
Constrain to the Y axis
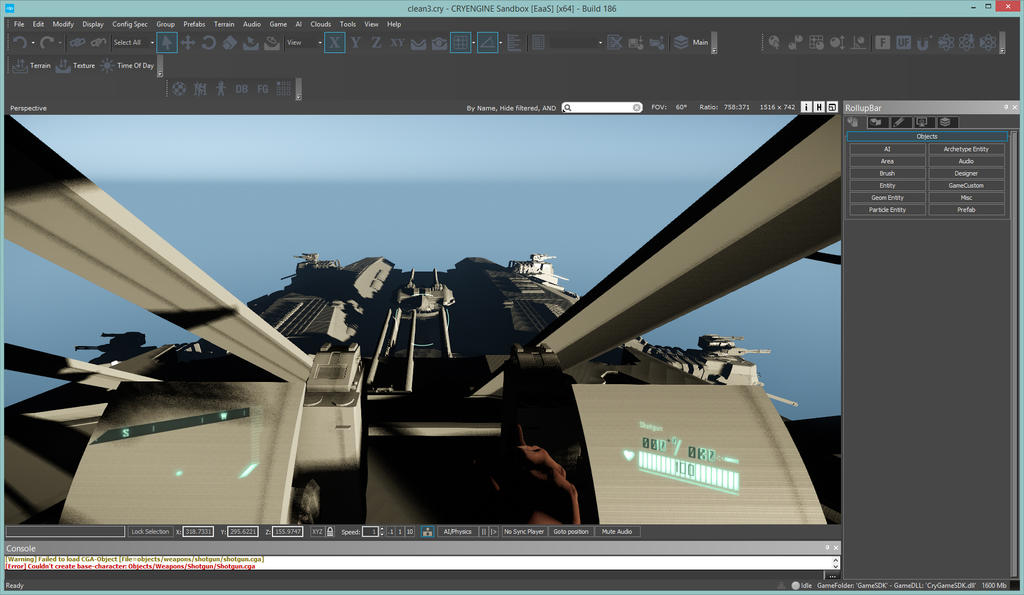pos(356,43)
